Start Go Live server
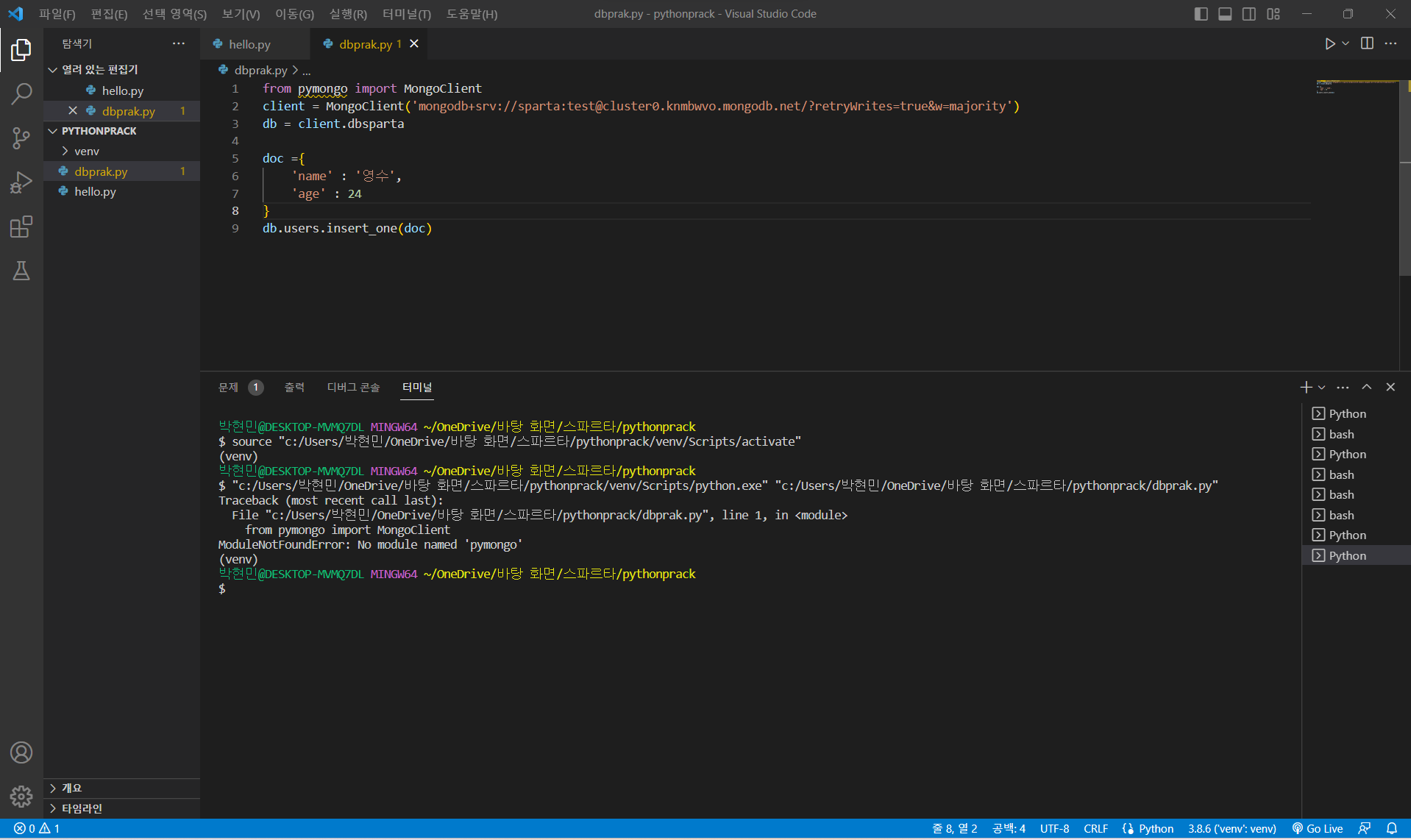 coord(1318,829)
